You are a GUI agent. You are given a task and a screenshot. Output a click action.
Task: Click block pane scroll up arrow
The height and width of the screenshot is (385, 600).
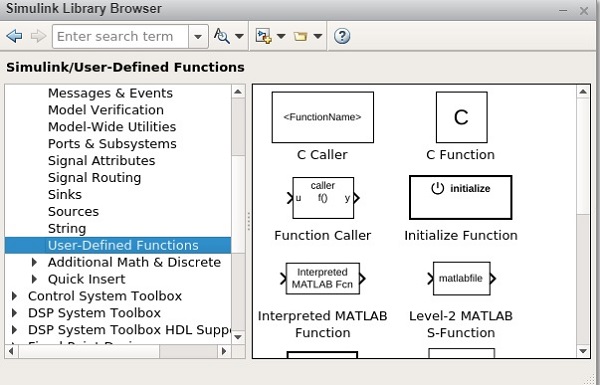(x=583, y=91)
